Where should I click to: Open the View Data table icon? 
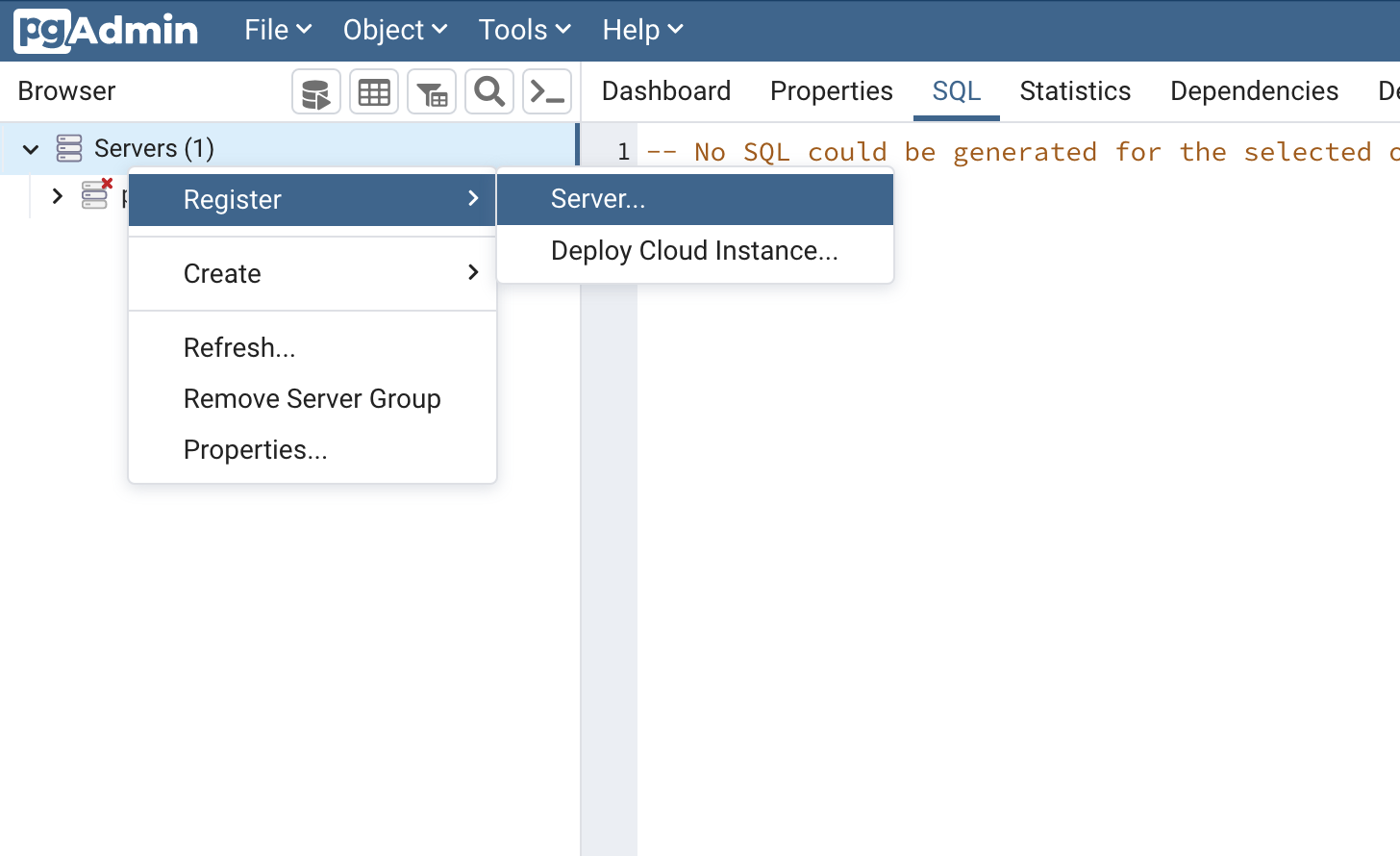click(x=374, y=92)
